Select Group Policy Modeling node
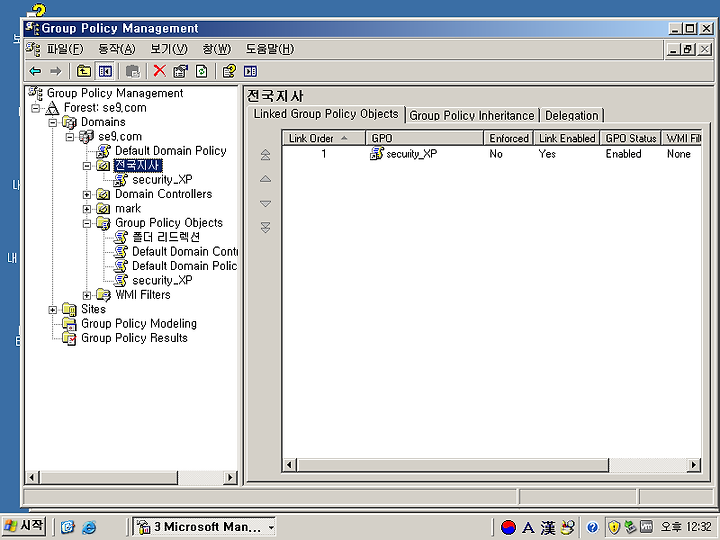 click(139, 324)
